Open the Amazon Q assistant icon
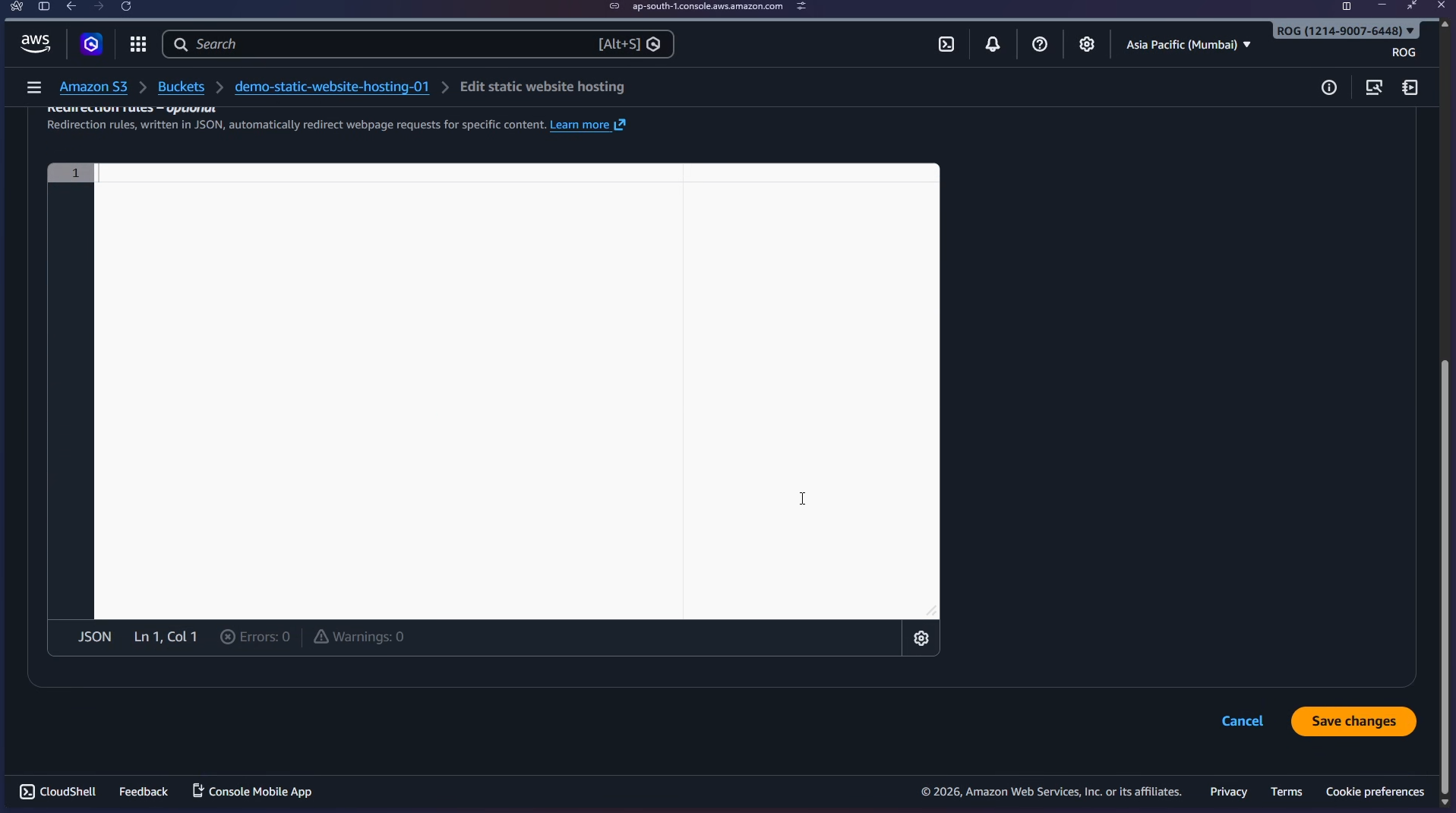The image size is (1456, 813). pyautogui.click(x=92, y=44)
